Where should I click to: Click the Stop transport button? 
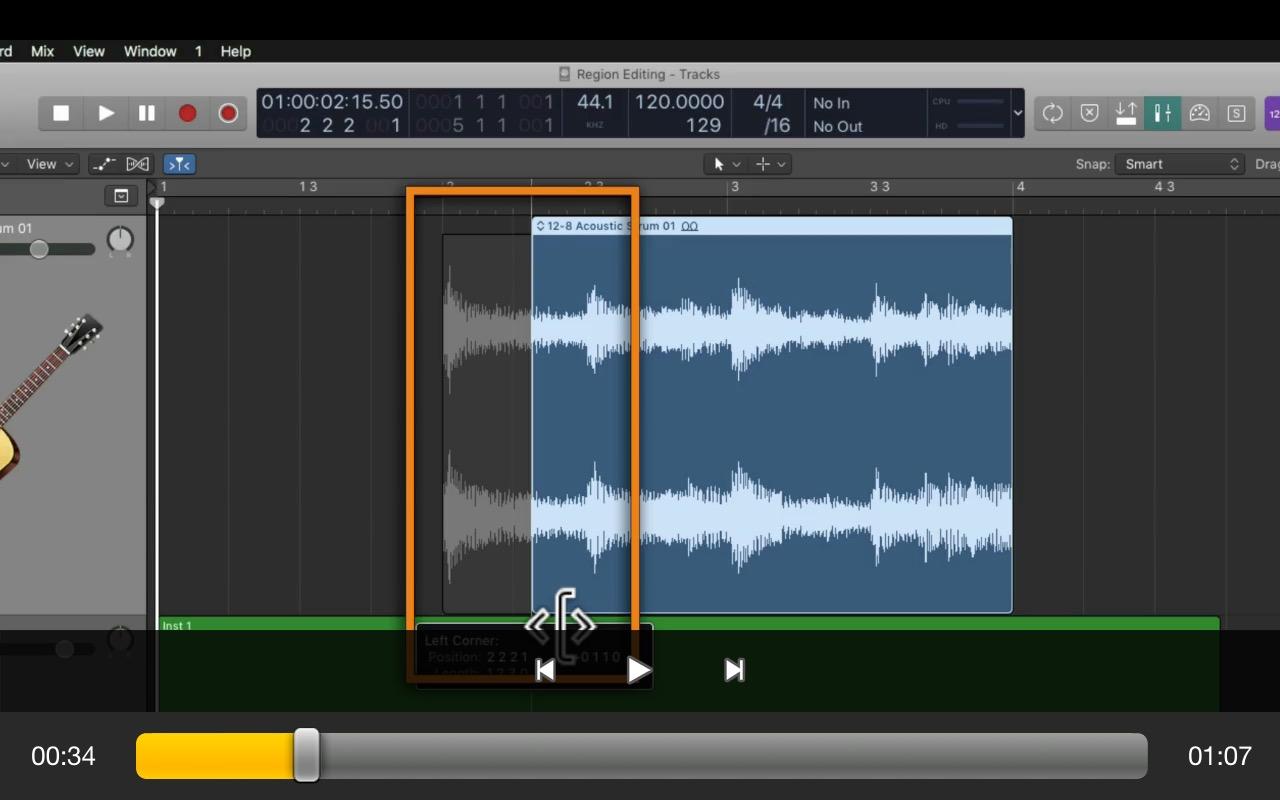point(61,113)
